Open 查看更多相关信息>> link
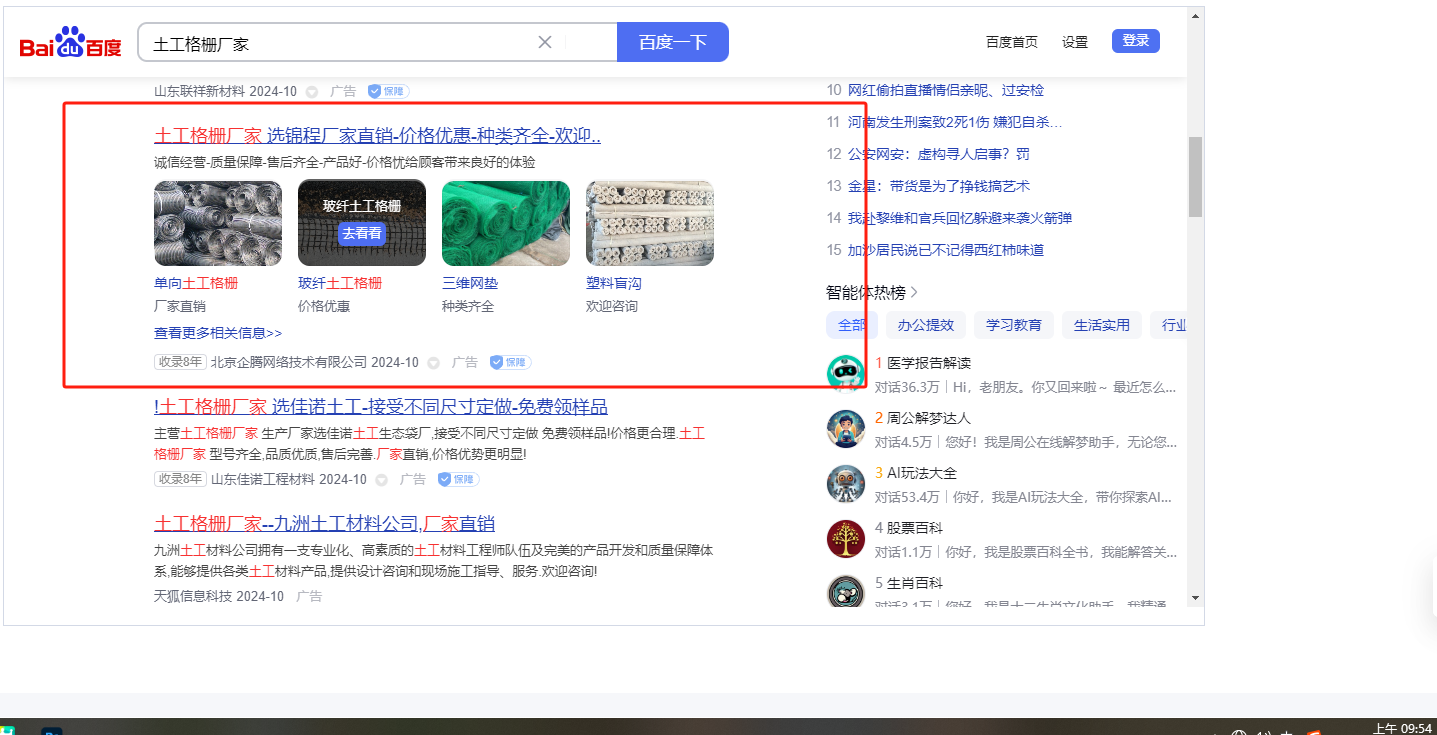Image resolution: width=1437 pixels, height=735 pixels. coord(218,333)
